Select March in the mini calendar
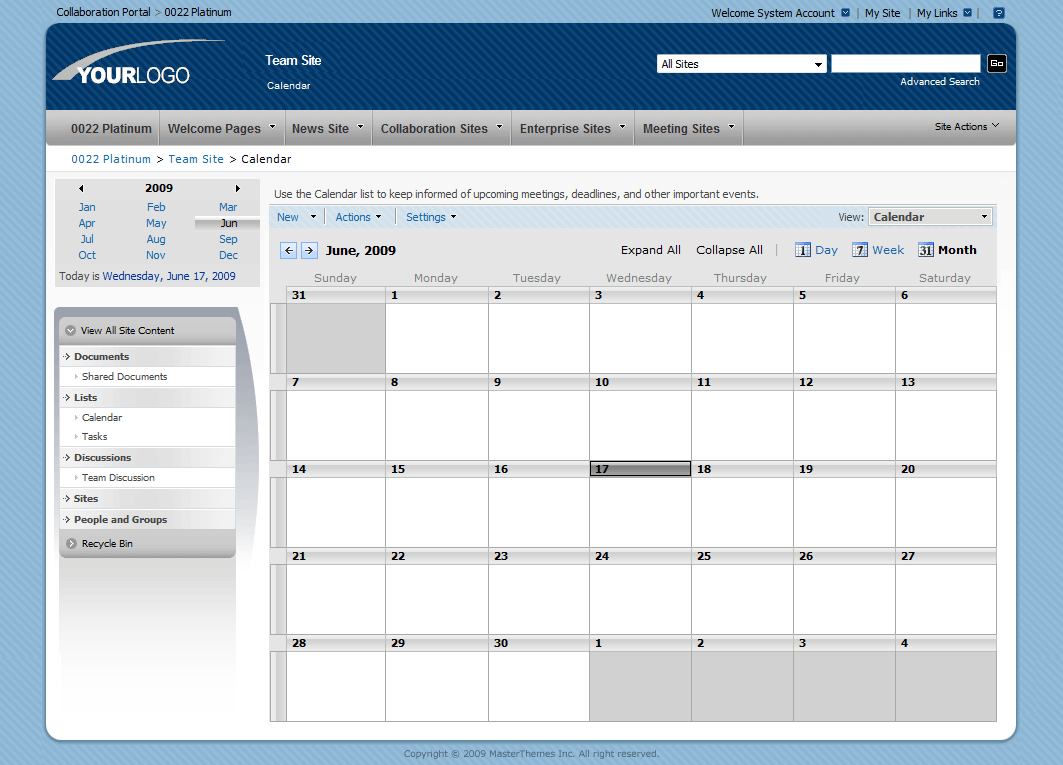This screenshot has width=1063, height=765. (227, 207)
